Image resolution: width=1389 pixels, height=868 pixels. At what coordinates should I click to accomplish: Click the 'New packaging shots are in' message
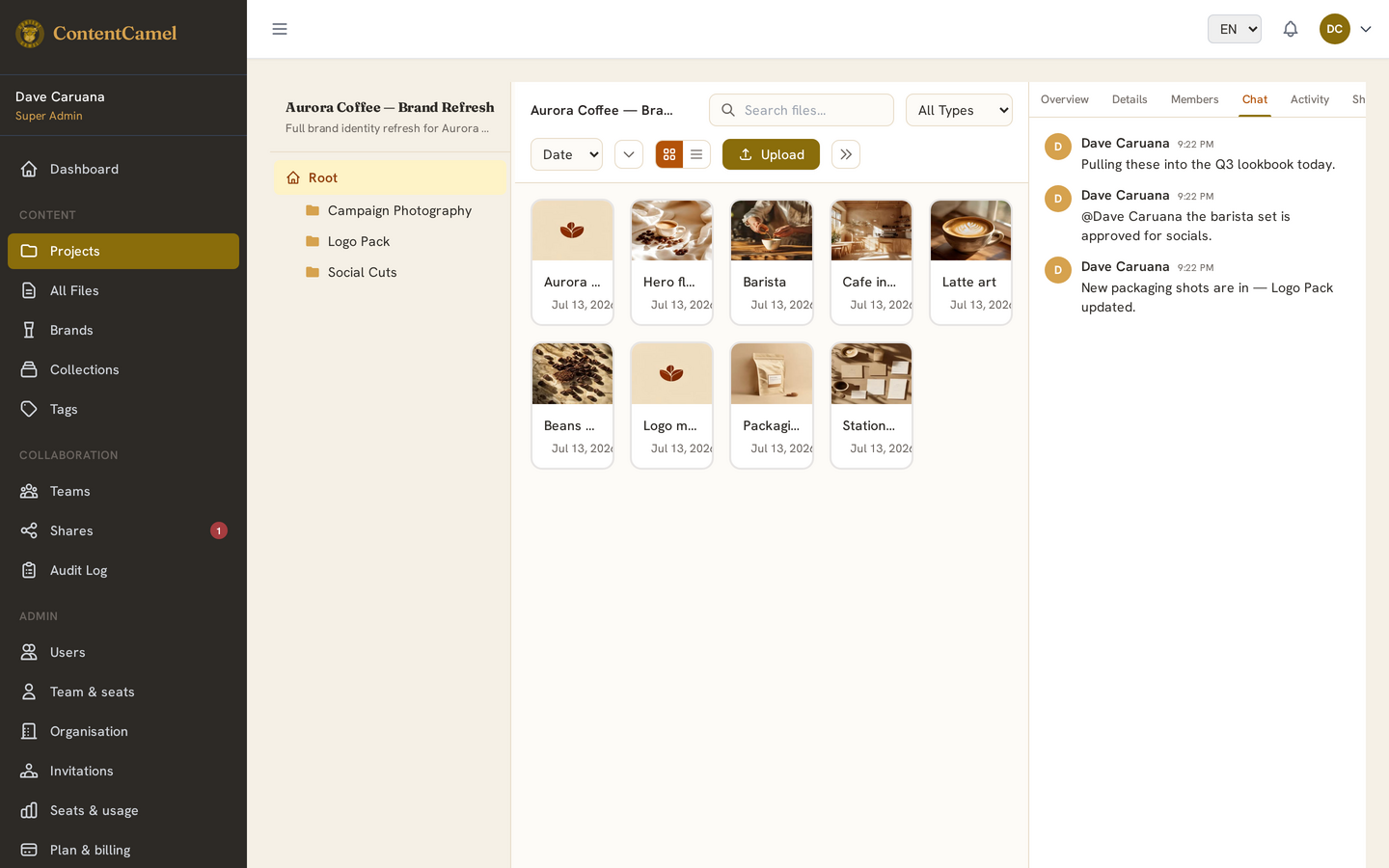tap(1207, 297)
